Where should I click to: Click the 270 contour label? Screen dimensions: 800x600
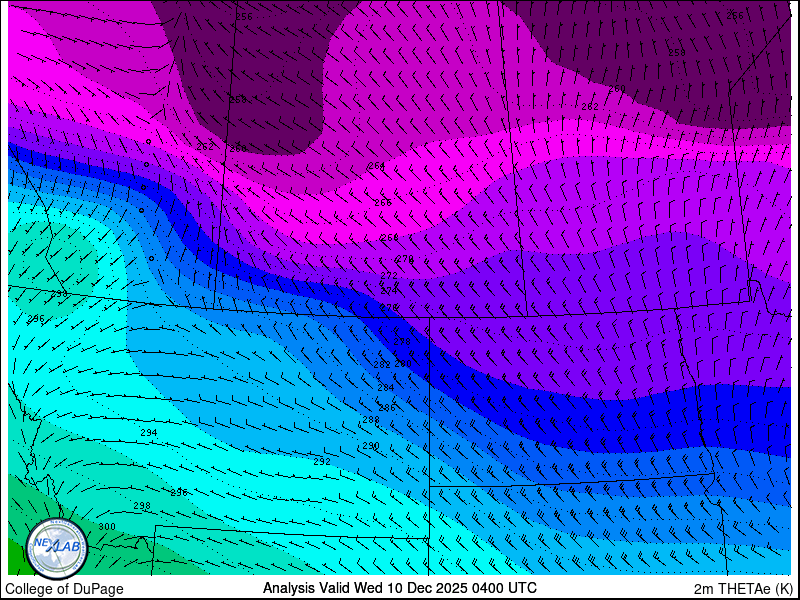[405, 259]
